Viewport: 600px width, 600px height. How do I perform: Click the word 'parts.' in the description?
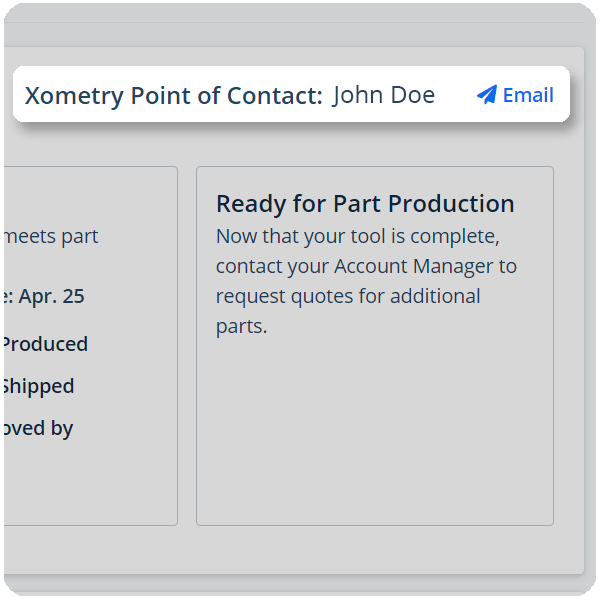tap(242, 327)
